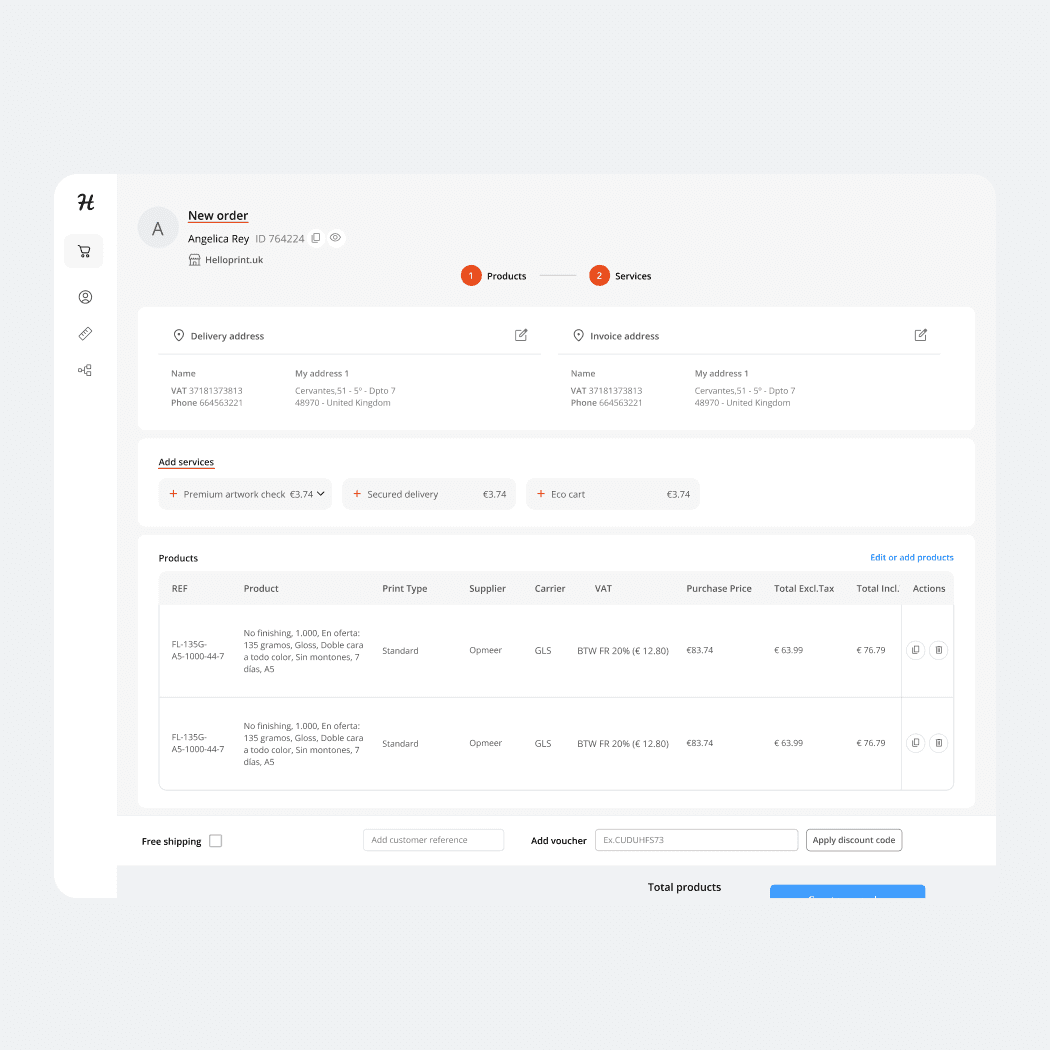1050x1050 pixels.
Task: Click the Apply discount code button
Action: click(854, 840)
